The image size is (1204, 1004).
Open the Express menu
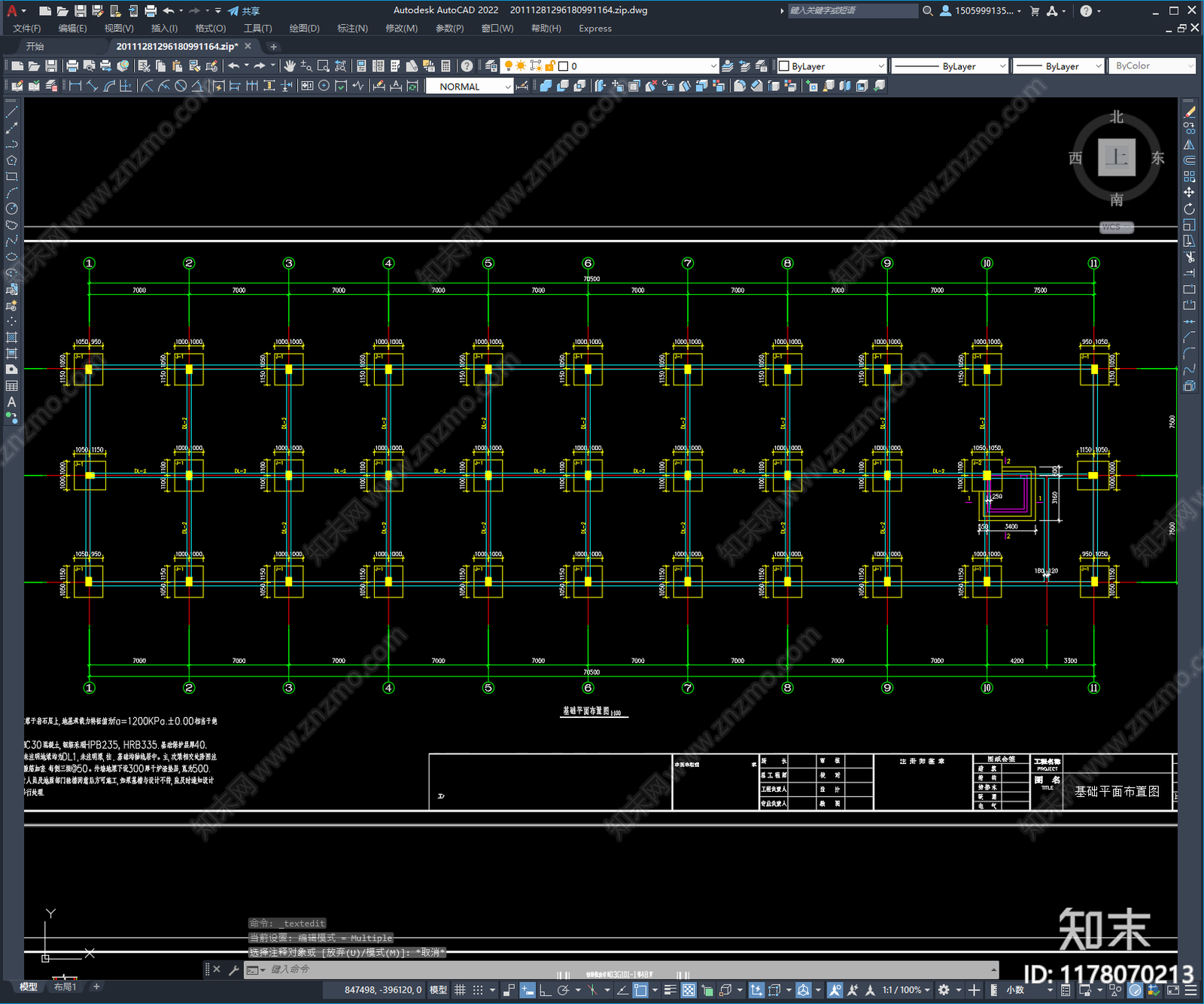(x=595, y=29)
